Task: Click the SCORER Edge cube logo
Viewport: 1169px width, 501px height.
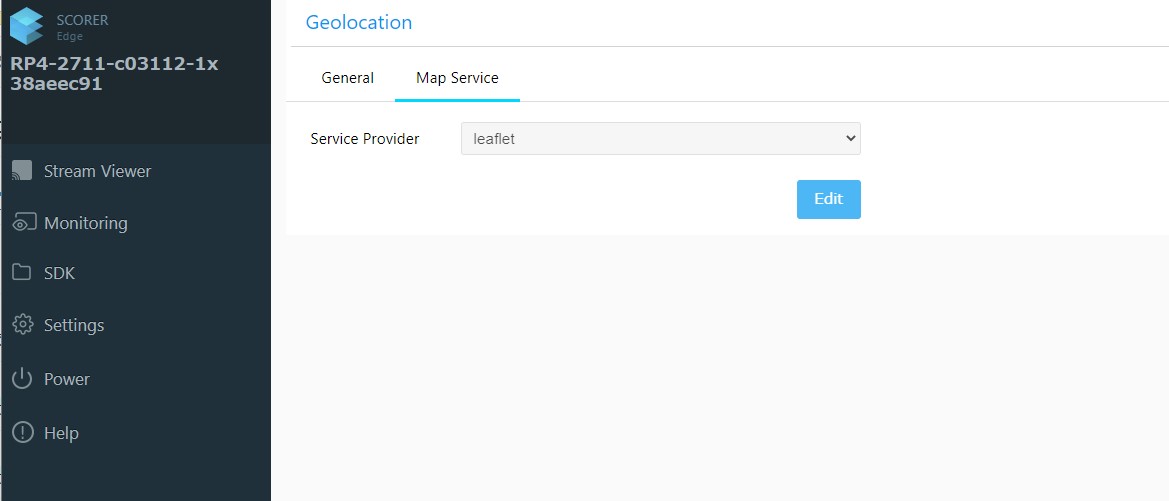Action: (x=27, y=26)
